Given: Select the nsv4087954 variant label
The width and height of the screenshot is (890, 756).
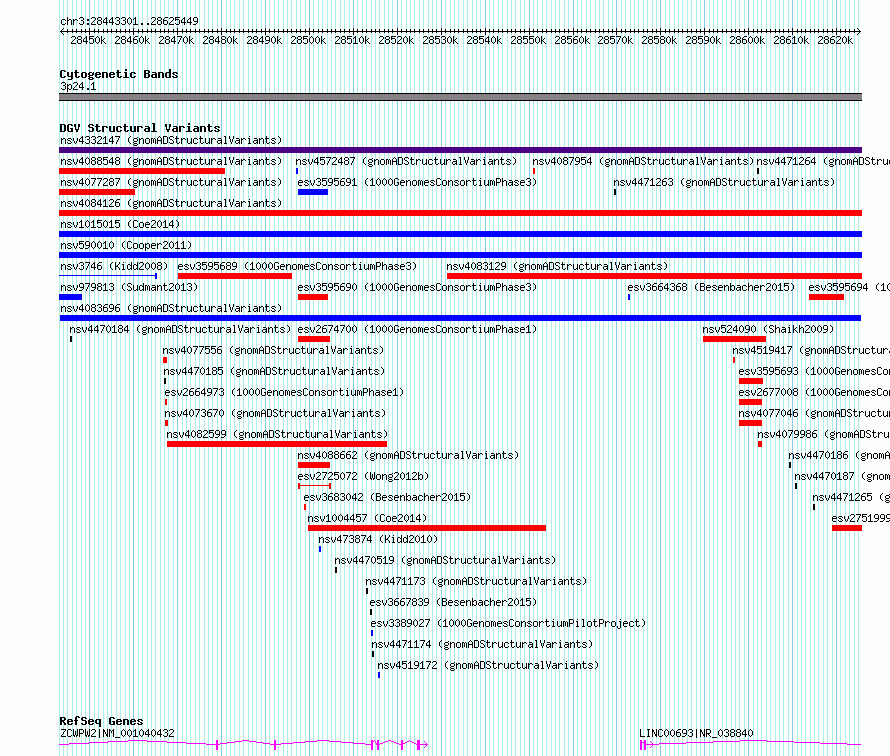Looking at the screenshot, I should (643, 161).
